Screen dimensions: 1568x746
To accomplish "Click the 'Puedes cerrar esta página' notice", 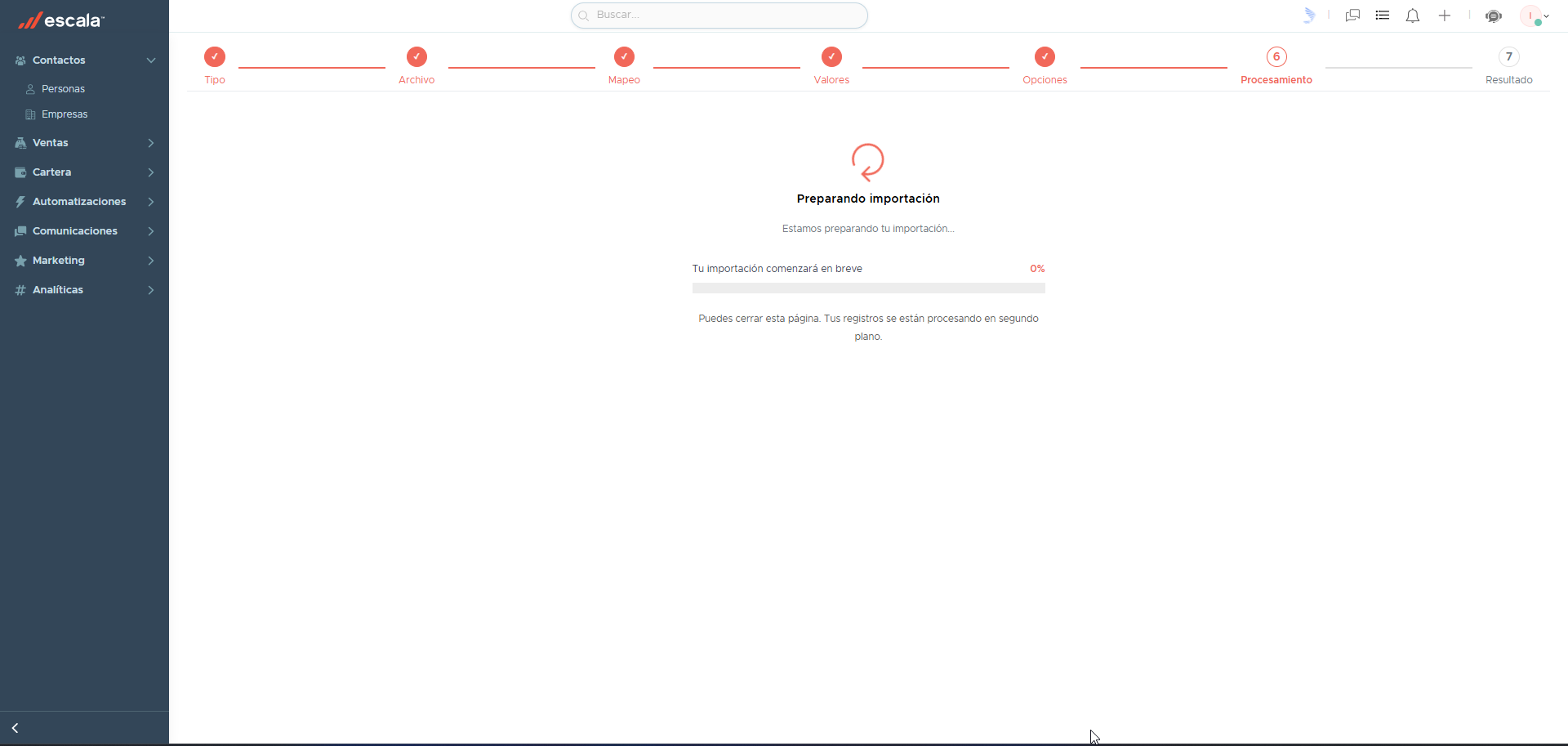I will coord(868,328).
